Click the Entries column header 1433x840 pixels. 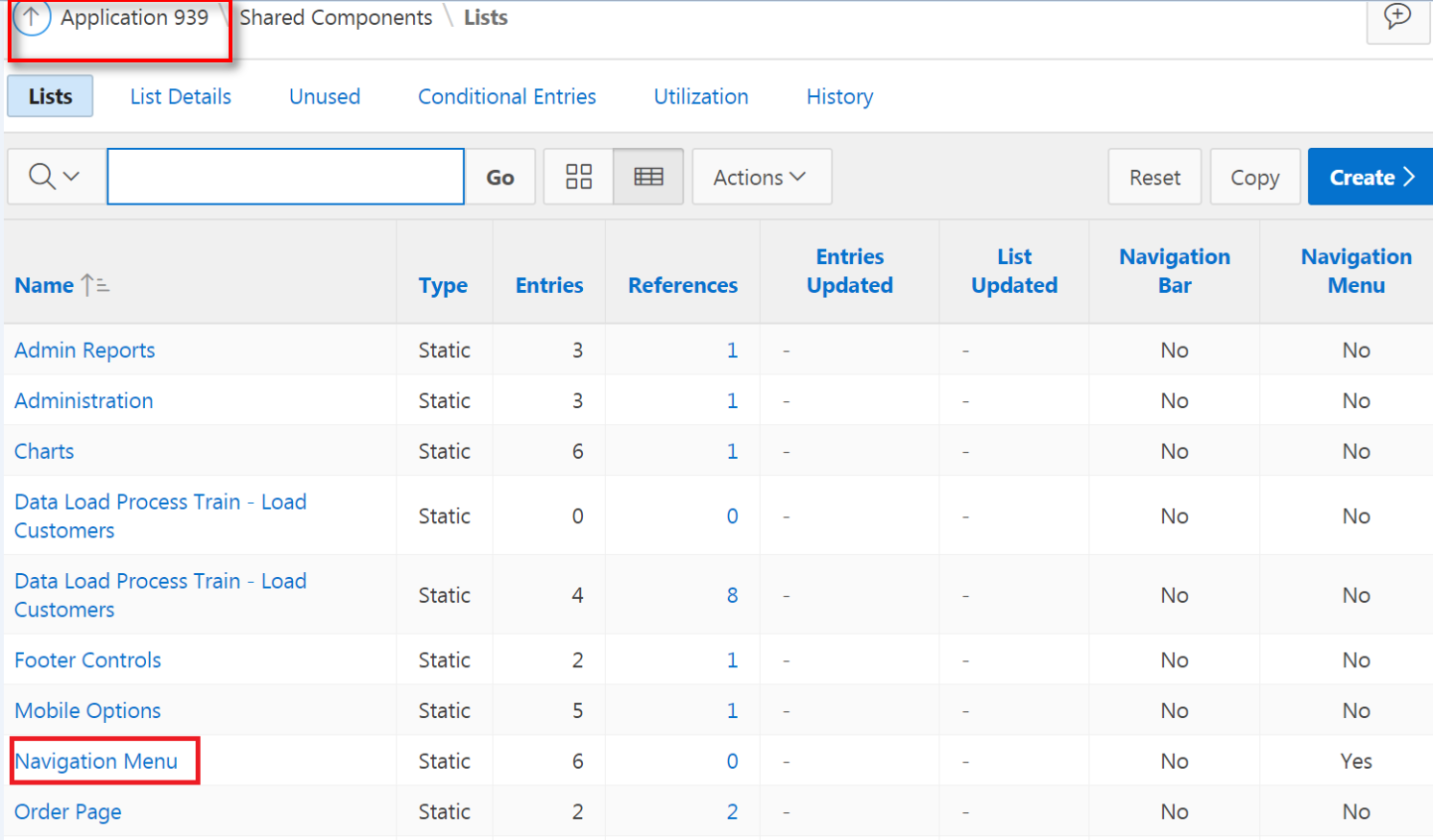(549, 285)
